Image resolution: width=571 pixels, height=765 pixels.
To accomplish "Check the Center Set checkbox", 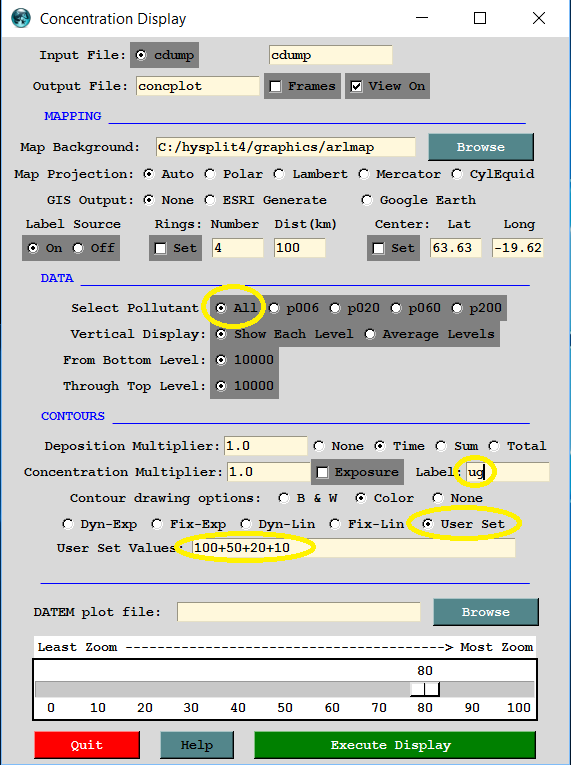I will click(378, 248).
